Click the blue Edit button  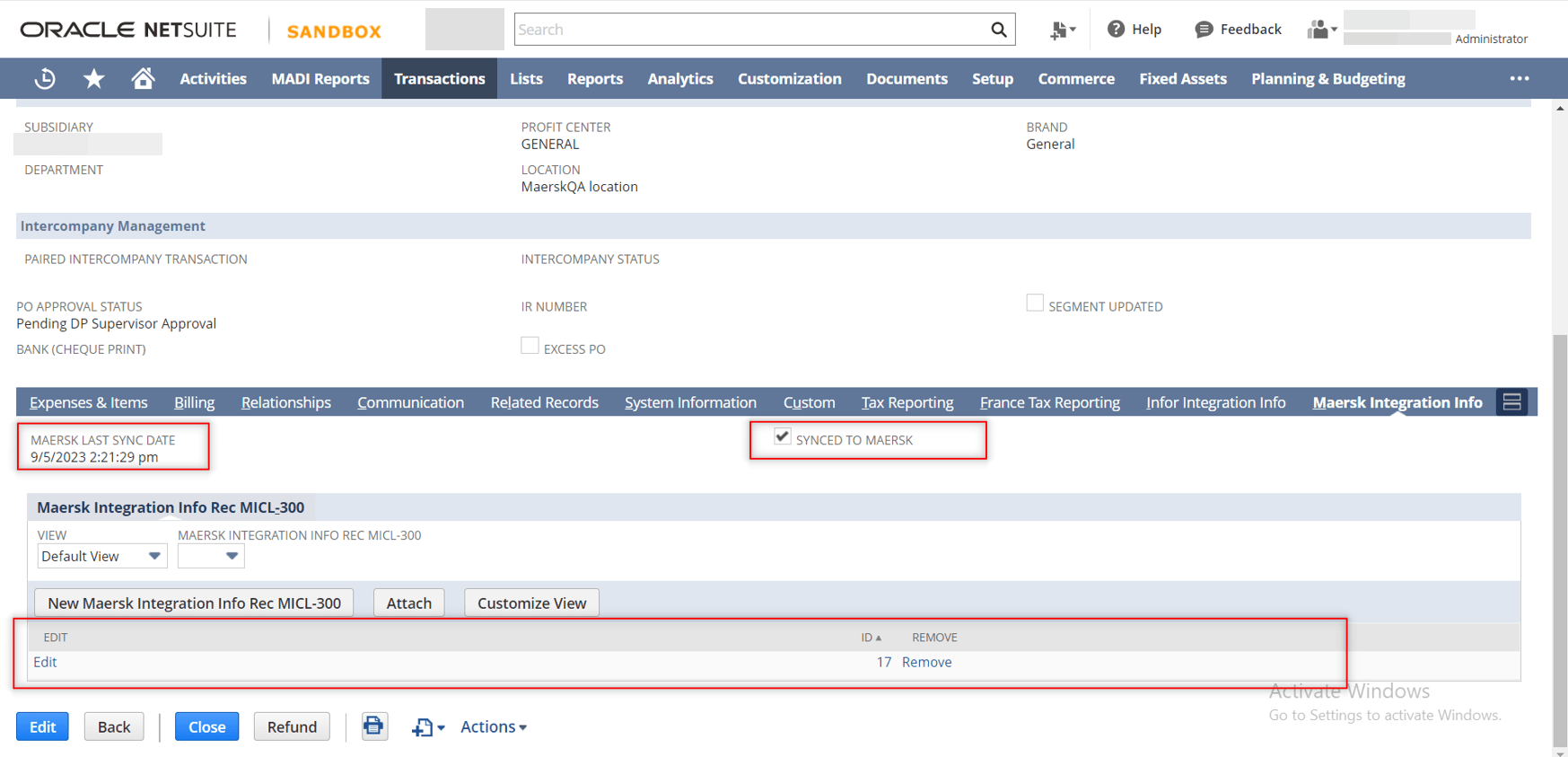point(42,726)
